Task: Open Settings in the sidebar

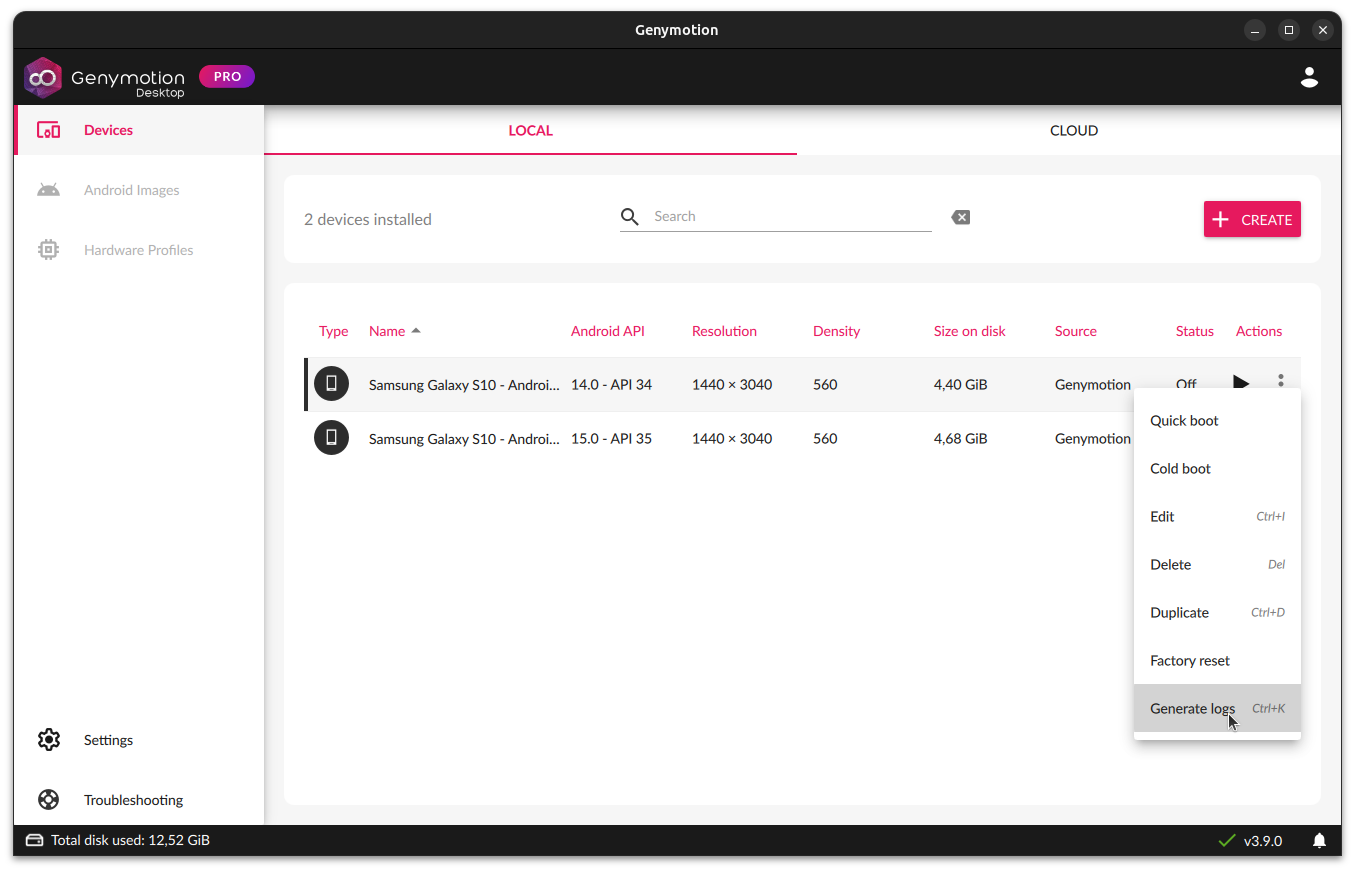Action: pyautogui.click(x=140, y=740)
